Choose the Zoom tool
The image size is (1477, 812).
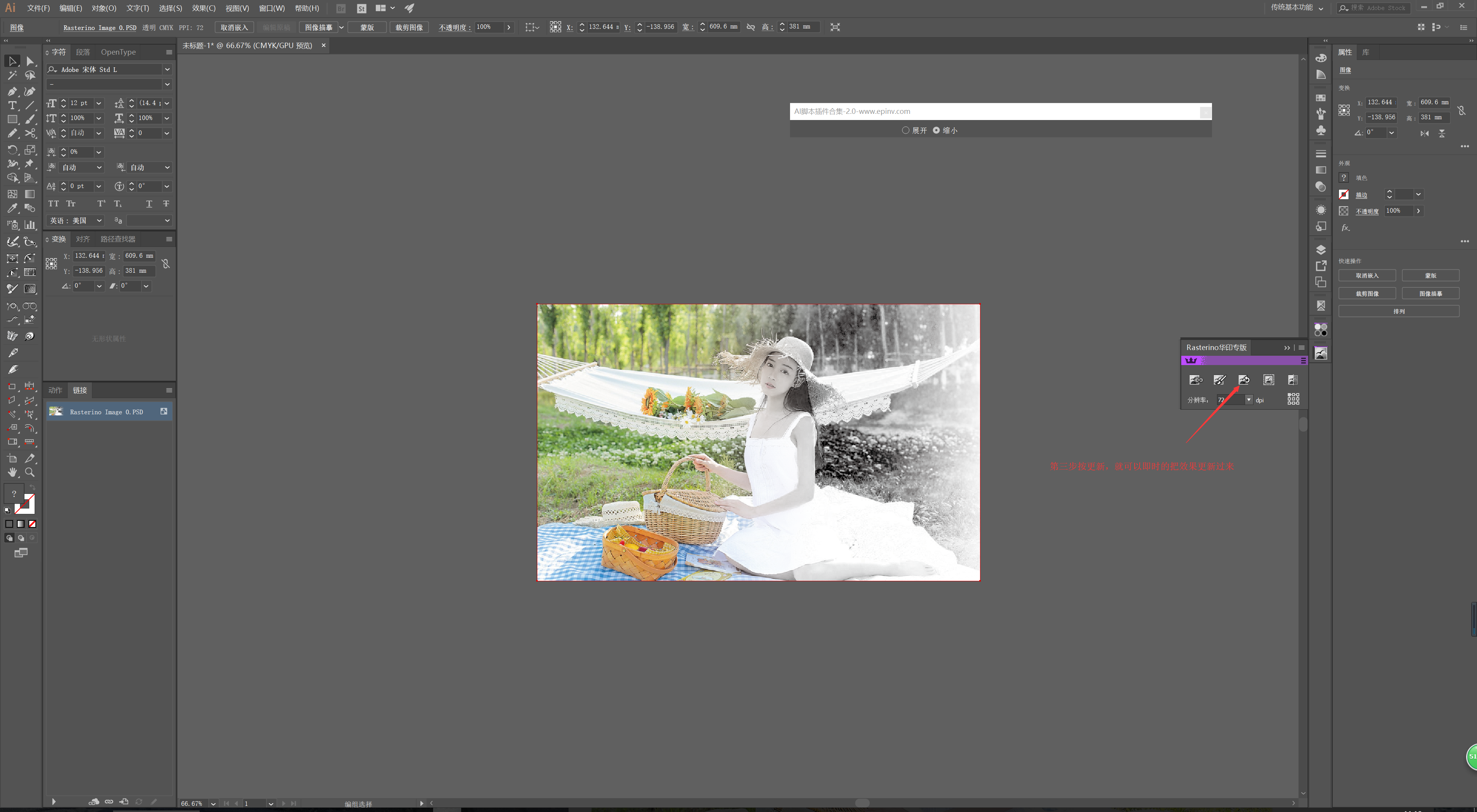click(x=30, y=472)
